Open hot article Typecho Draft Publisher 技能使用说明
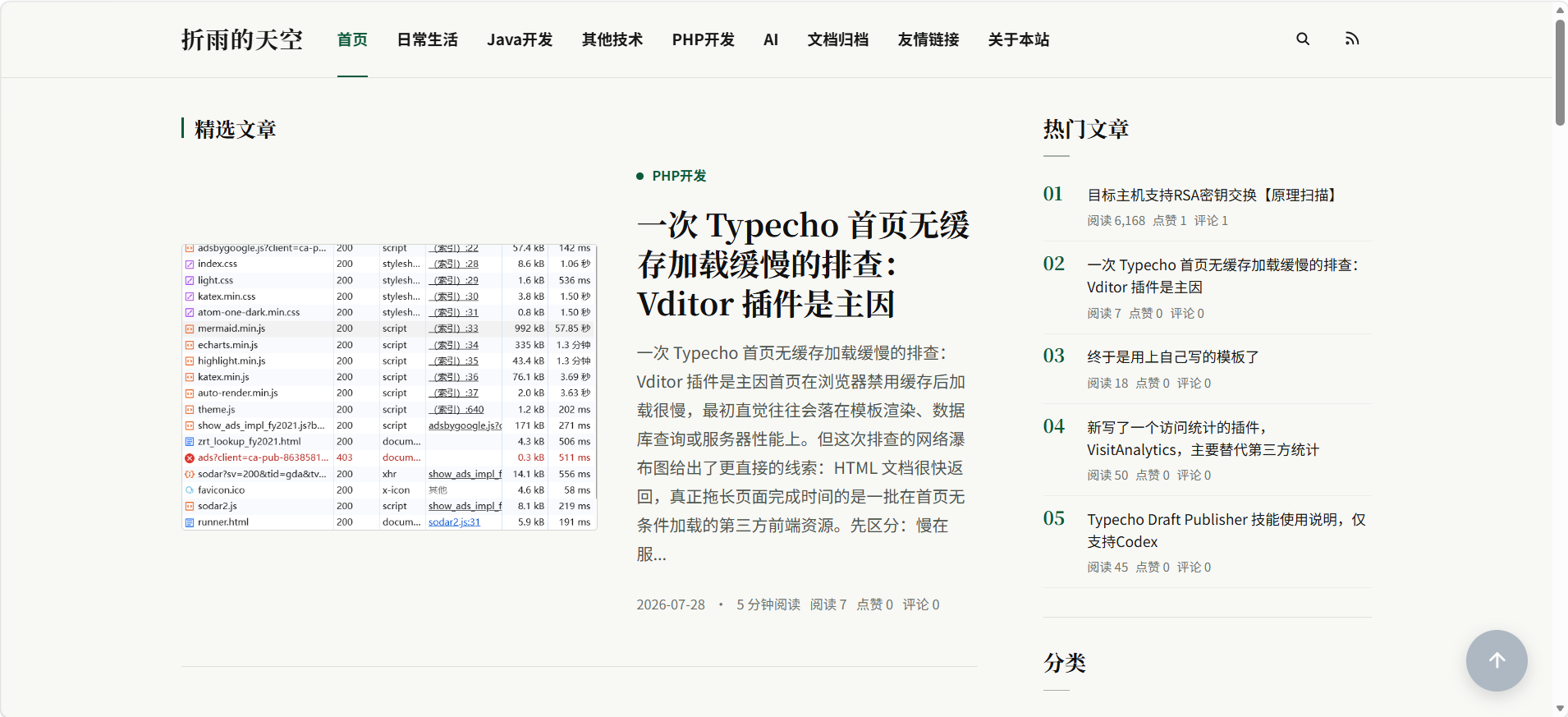The width and height of the screenshot is (1568, 717). click(x=1226, y=531)
